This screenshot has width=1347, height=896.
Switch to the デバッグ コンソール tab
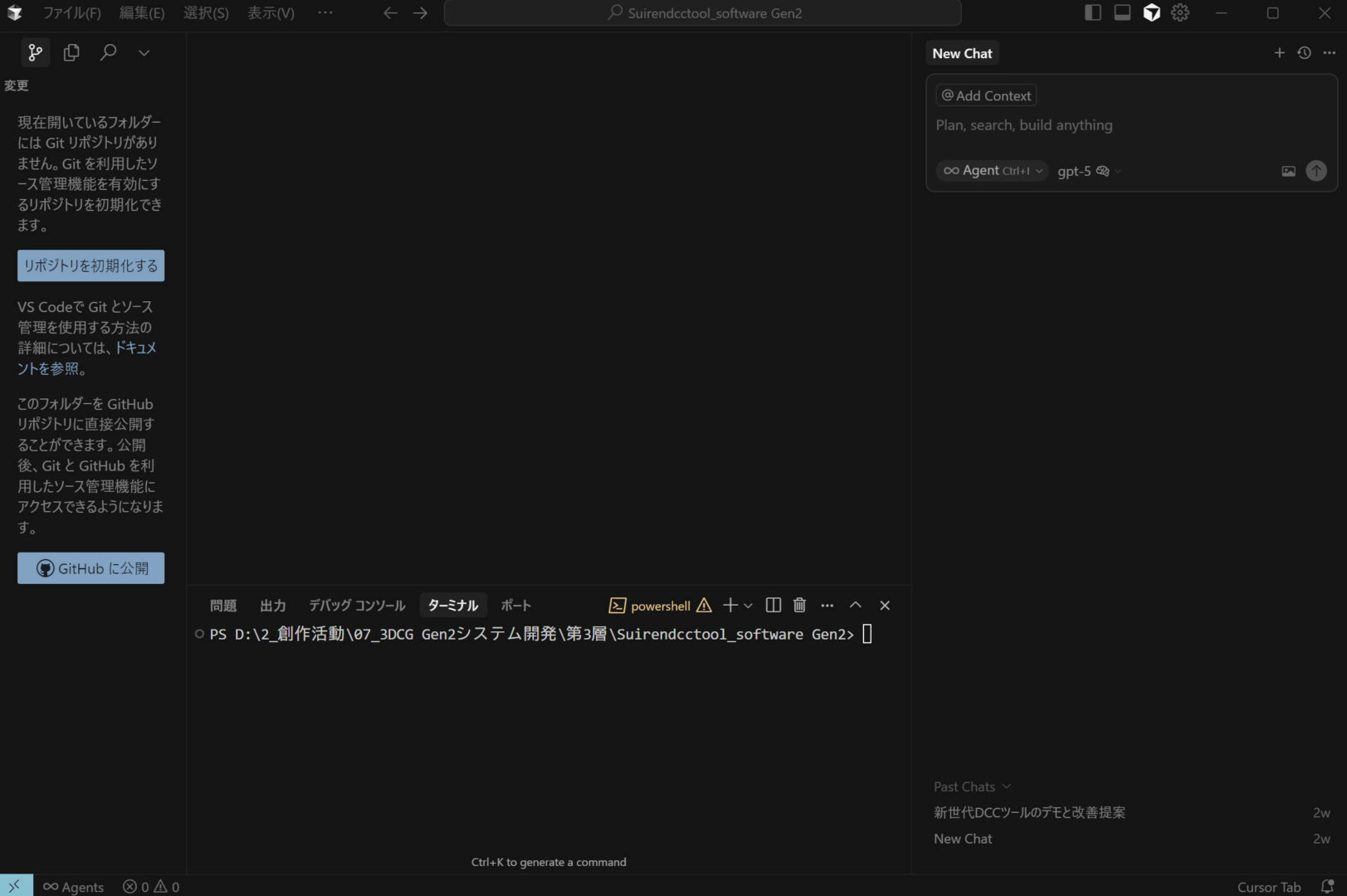[x=357, y=606]
